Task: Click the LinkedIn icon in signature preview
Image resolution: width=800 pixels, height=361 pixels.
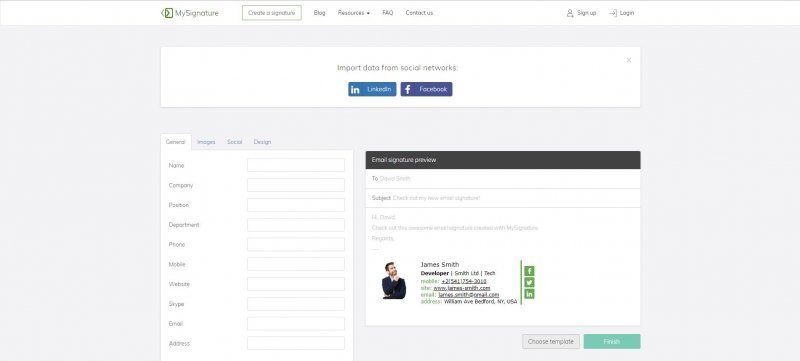Action: tap(529, 294)
